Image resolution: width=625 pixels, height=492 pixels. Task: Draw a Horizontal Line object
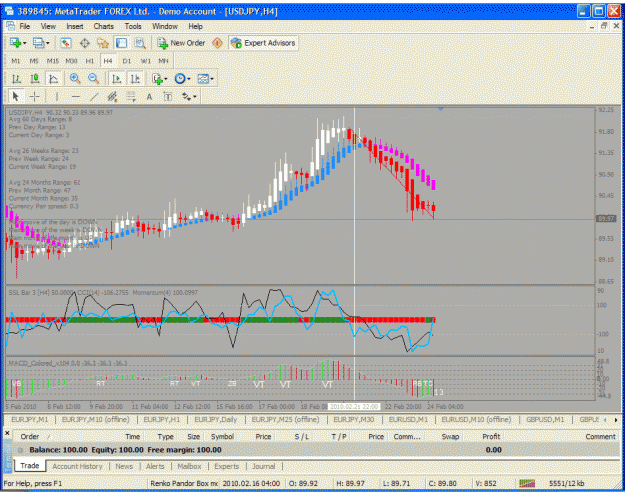(x=76, y=96)
